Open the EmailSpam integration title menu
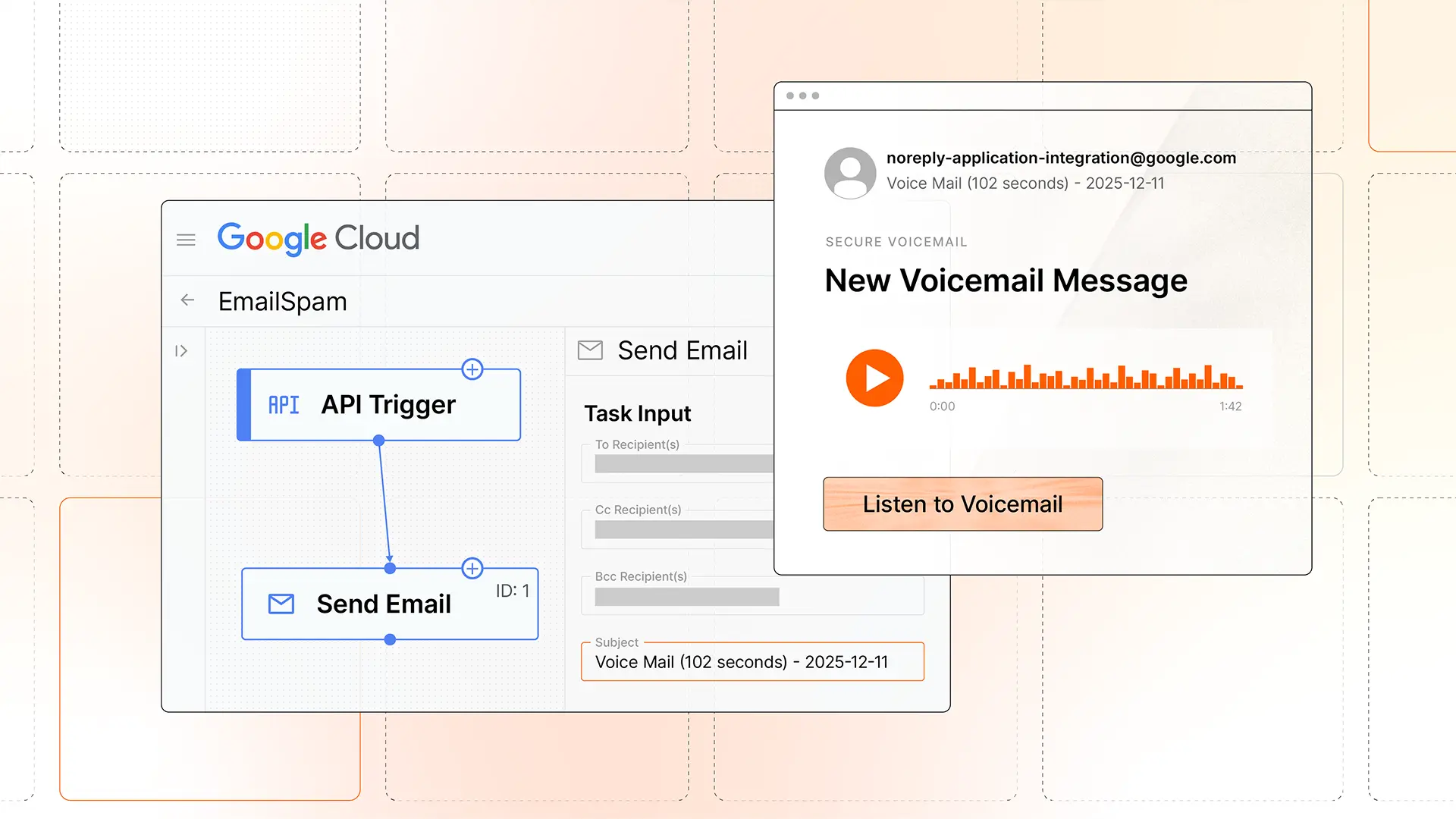Image resolution: width=1456 pixels, height=819 pixels. [282, 301]
